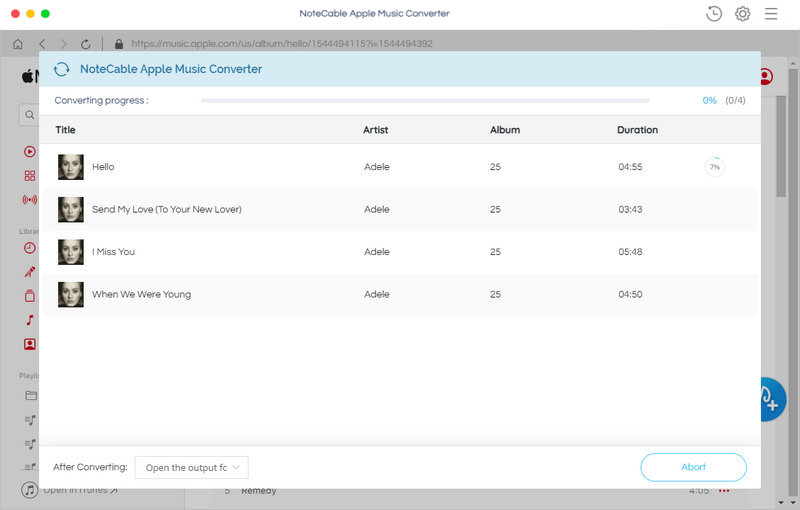This screenshot has height=510, width=800.
Task: Click the Artist column header
Action: [x=376, y=130]
